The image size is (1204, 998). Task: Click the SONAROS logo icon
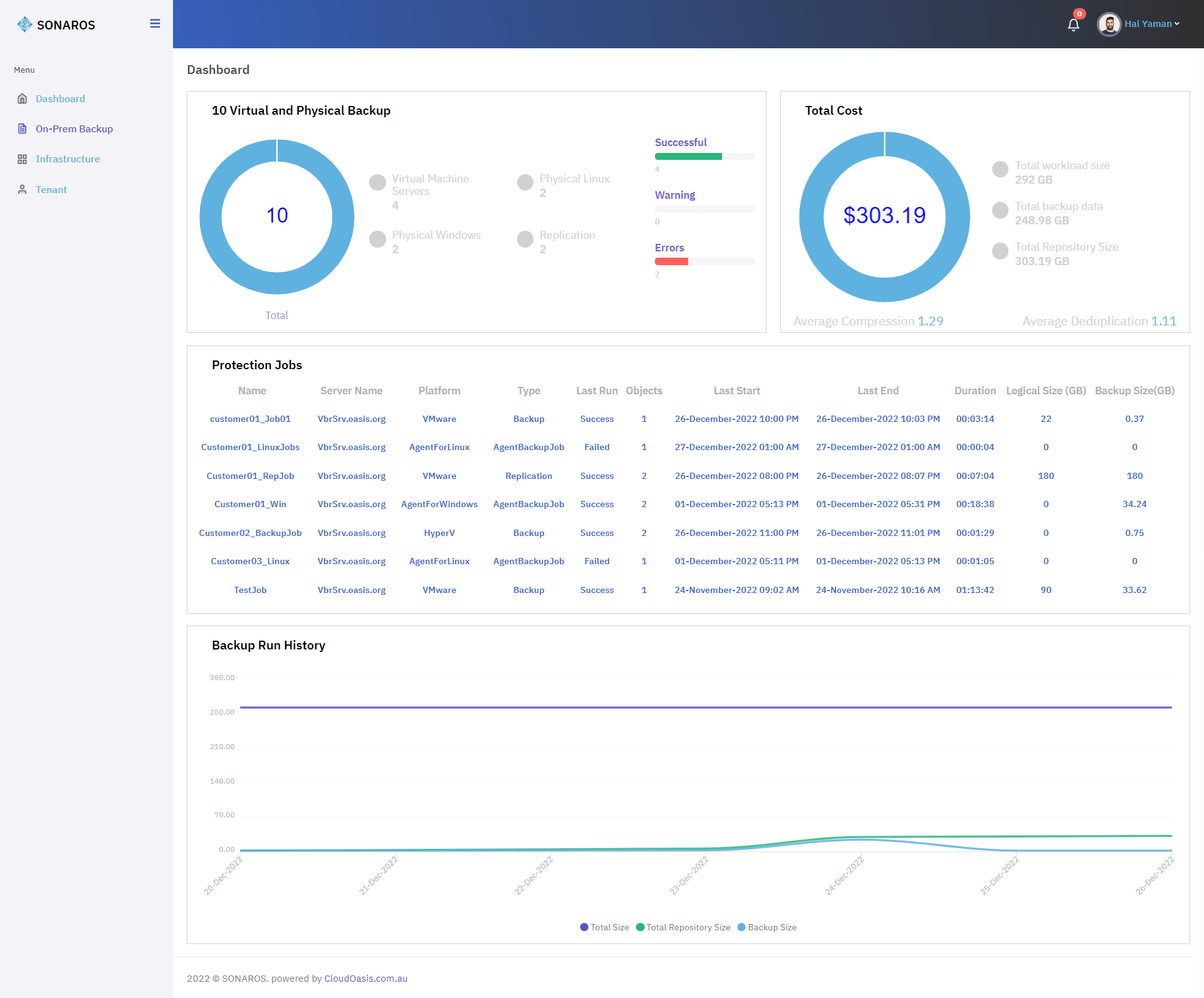[x=24, y=24]
